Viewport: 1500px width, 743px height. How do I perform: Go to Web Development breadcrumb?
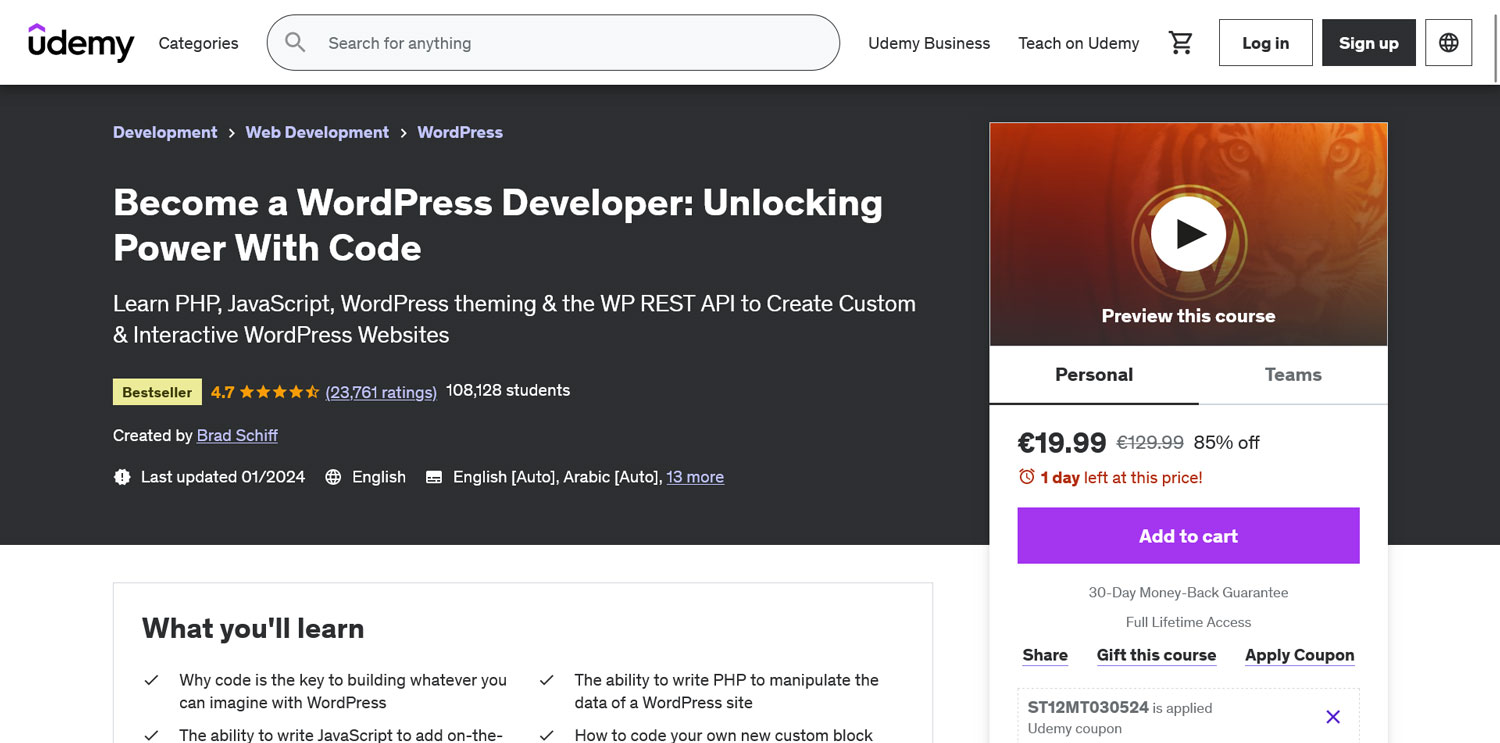tap(317, 132)
